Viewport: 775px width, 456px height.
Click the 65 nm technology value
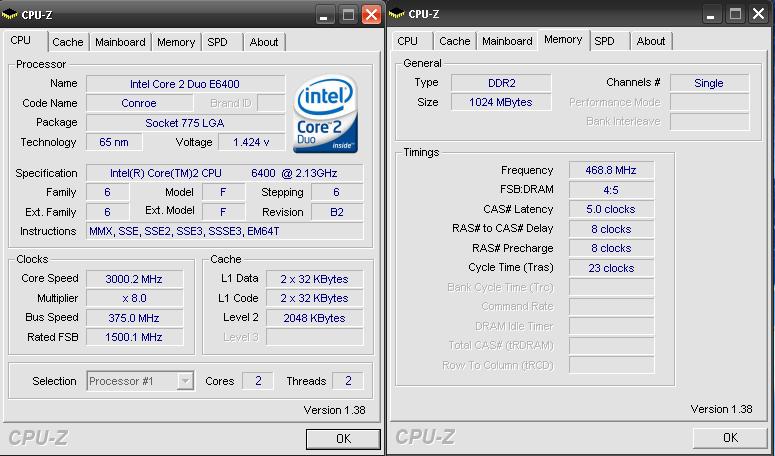click(114, 142)
